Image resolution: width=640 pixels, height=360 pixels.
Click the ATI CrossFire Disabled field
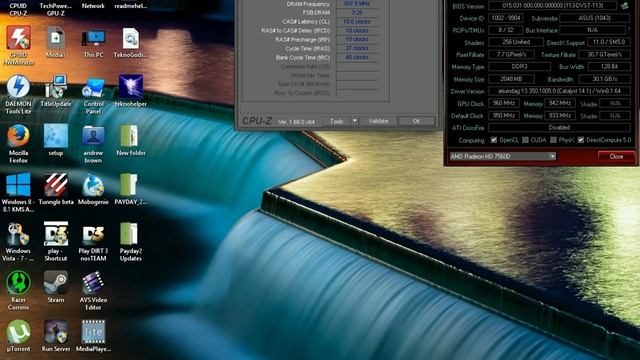[x=559, y=127]
